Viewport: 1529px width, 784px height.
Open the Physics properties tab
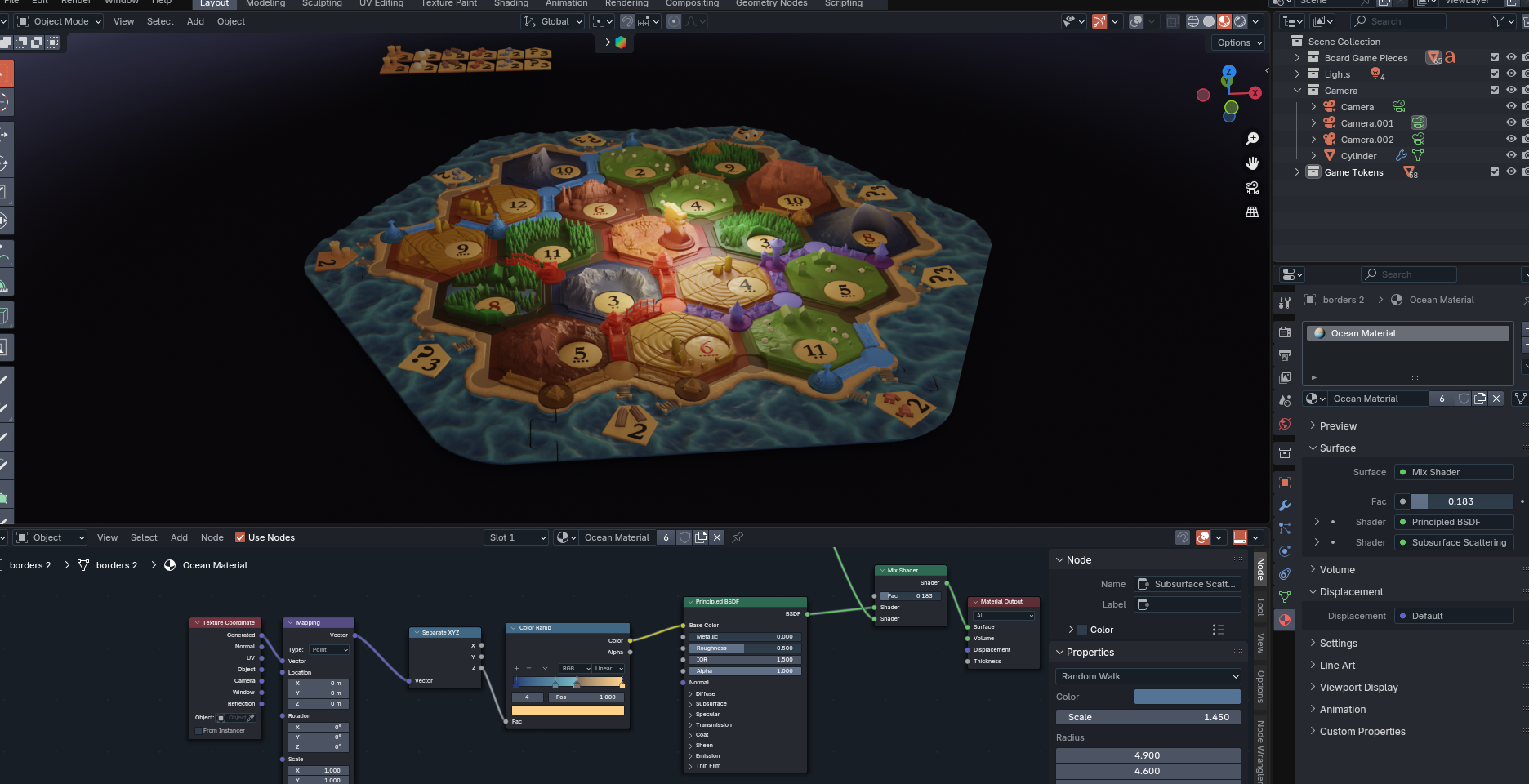[x=1285, y=551]
